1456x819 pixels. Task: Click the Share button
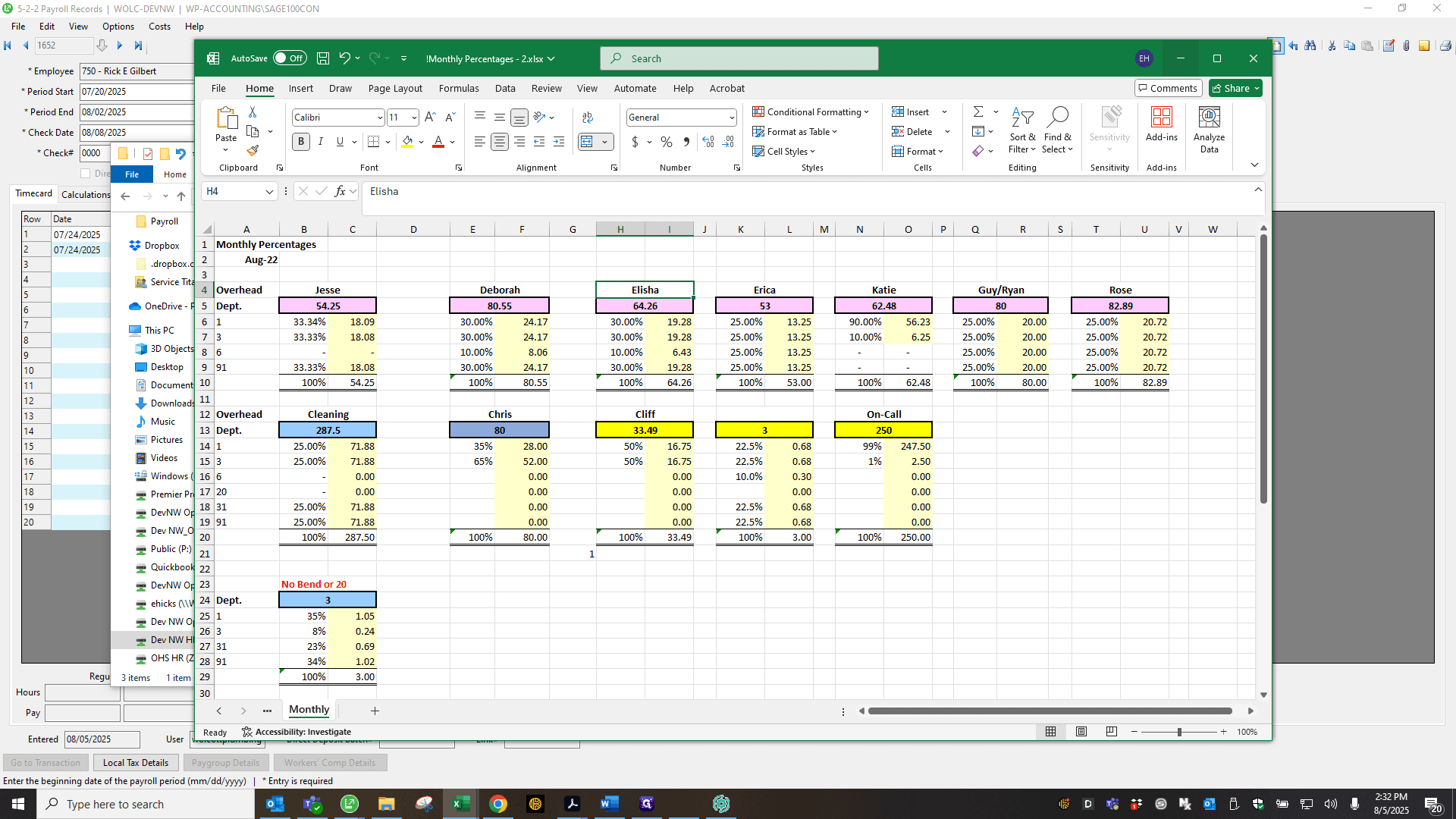(1235, 88)
